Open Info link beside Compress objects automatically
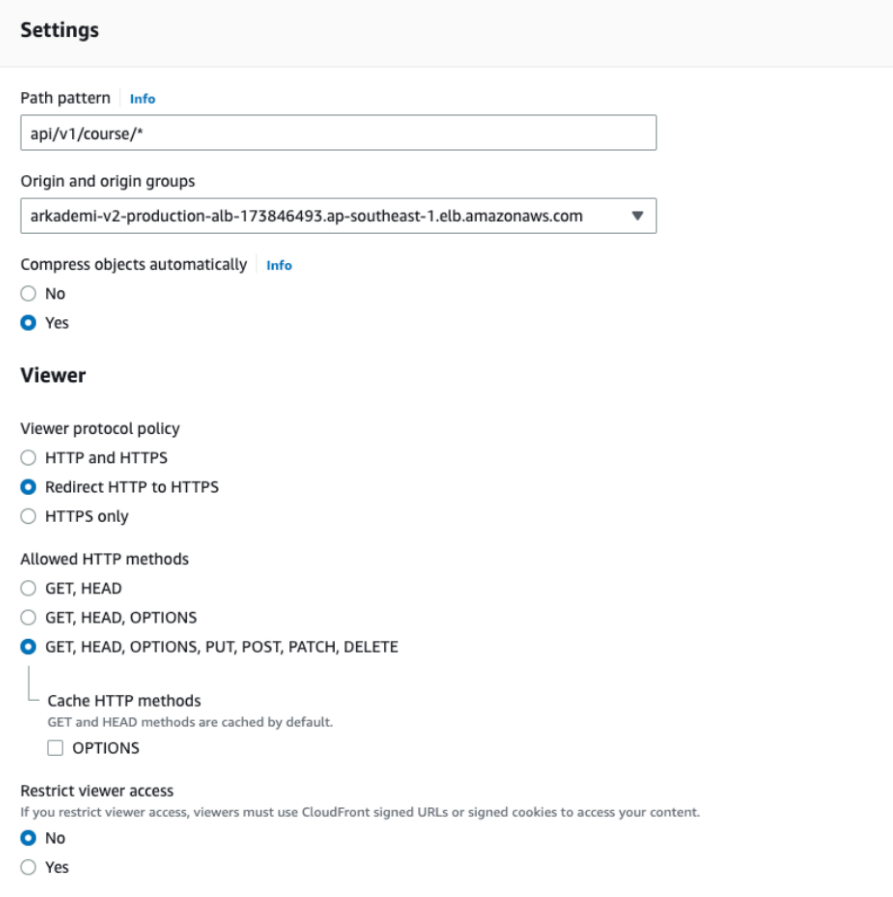The height and width of the screenshot is (897, 893). pos(279,265)
